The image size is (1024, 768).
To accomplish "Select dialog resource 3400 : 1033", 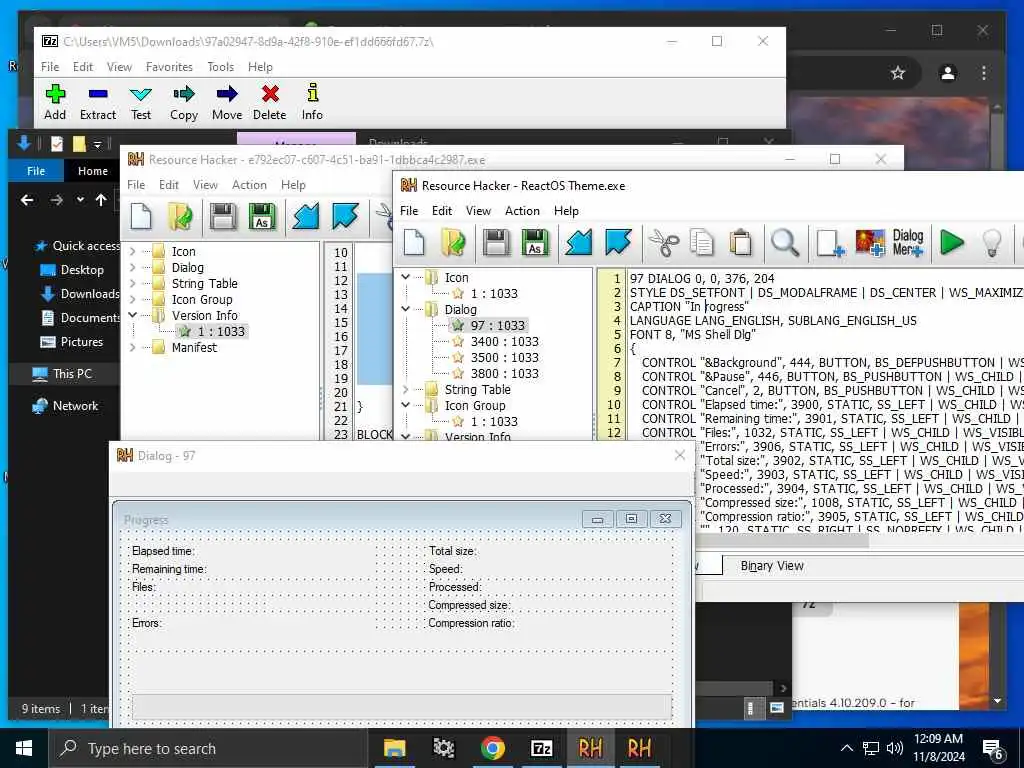I will (x=504, y=341).
